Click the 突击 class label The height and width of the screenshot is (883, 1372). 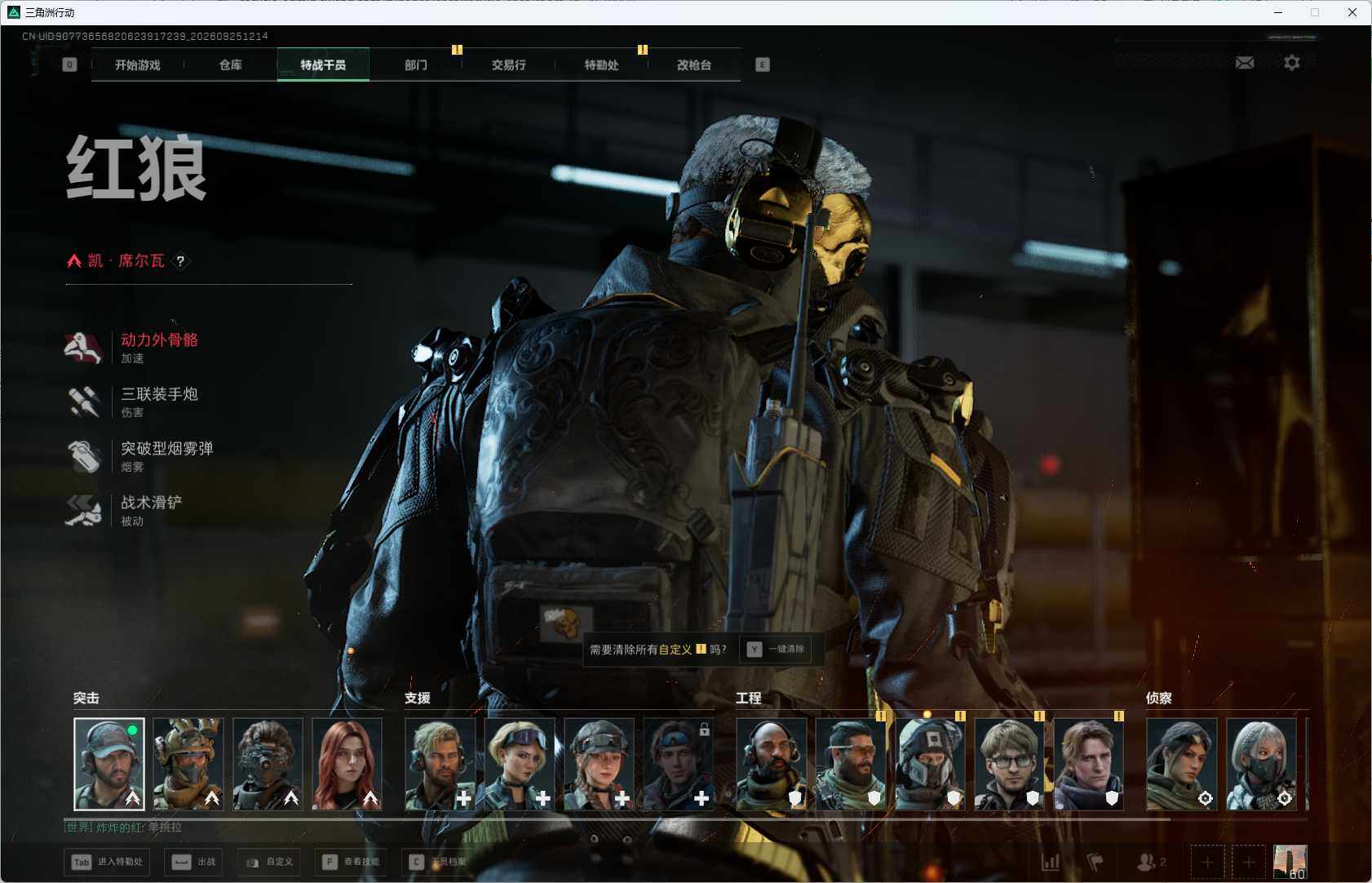(86, 699)
